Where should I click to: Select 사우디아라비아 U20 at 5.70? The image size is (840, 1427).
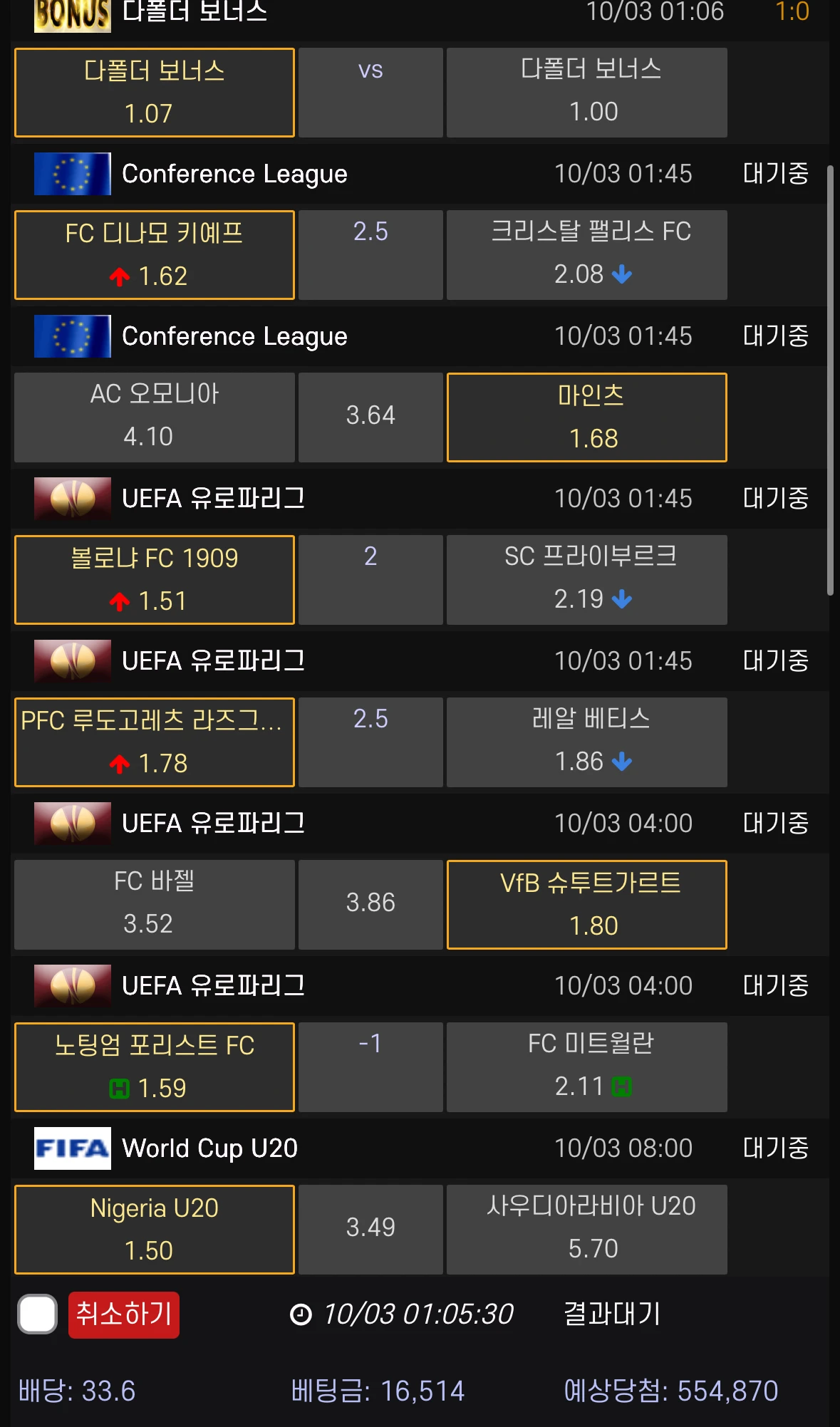(586, 1229)
